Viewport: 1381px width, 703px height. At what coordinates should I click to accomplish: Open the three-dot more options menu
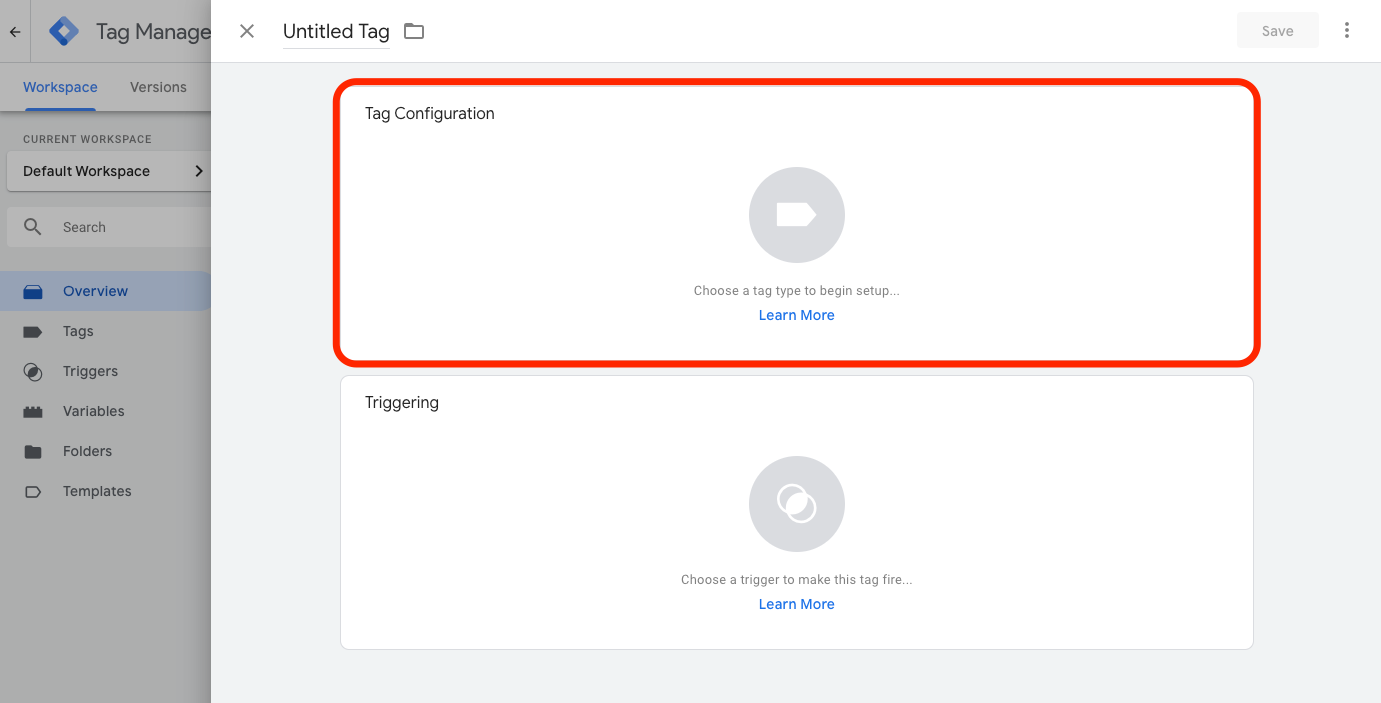1347,31
